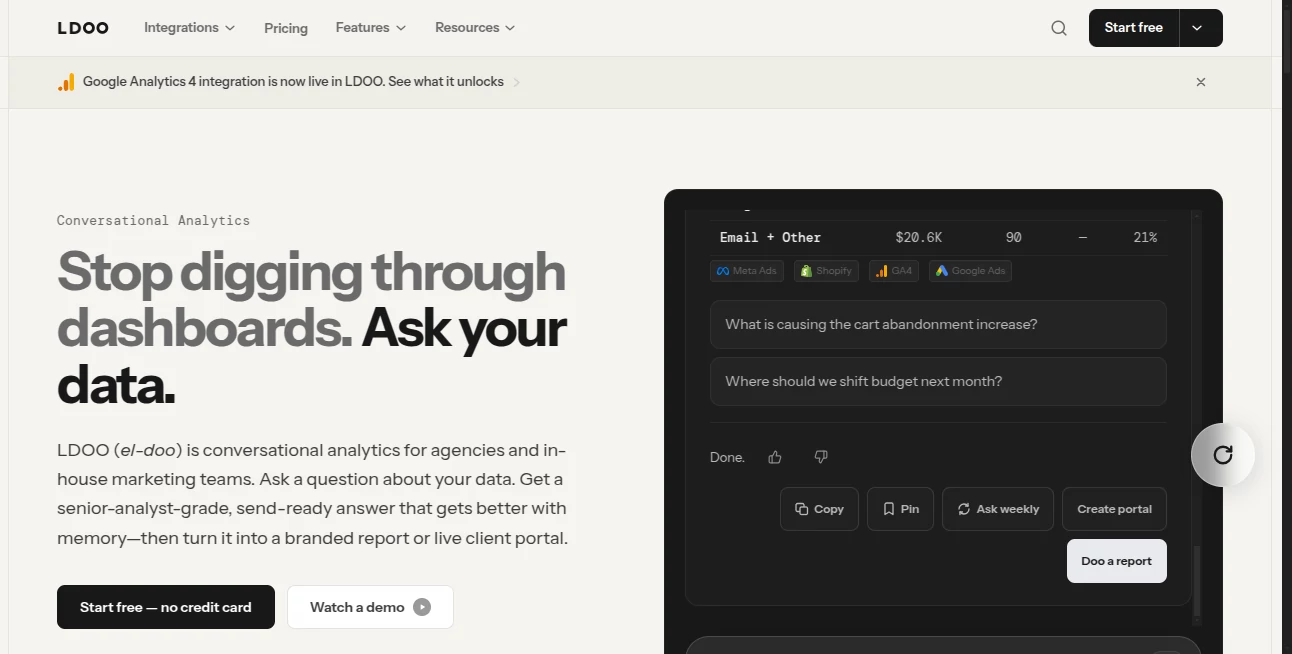1292x654 pixels.
Task: Click the Doo a report button
Action: point(1116,561)
